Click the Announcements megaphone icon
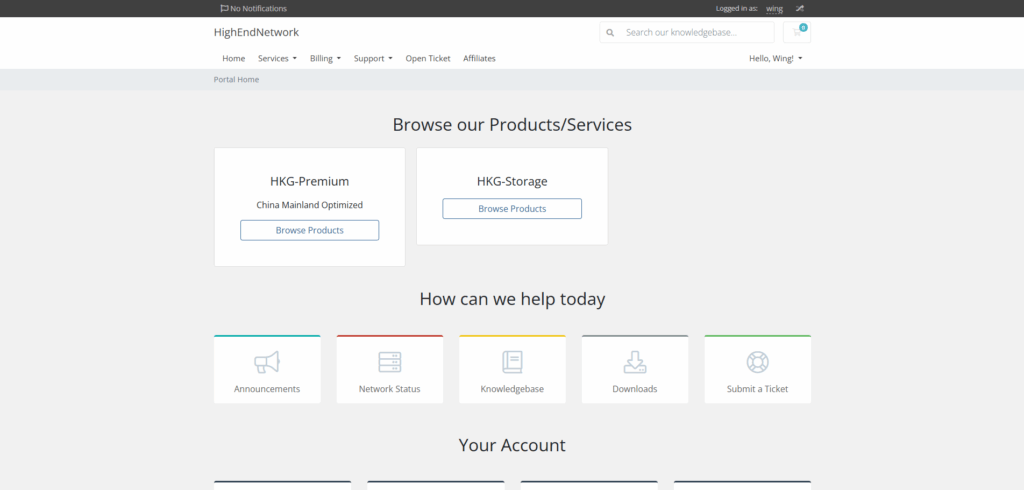 [267, 362]
